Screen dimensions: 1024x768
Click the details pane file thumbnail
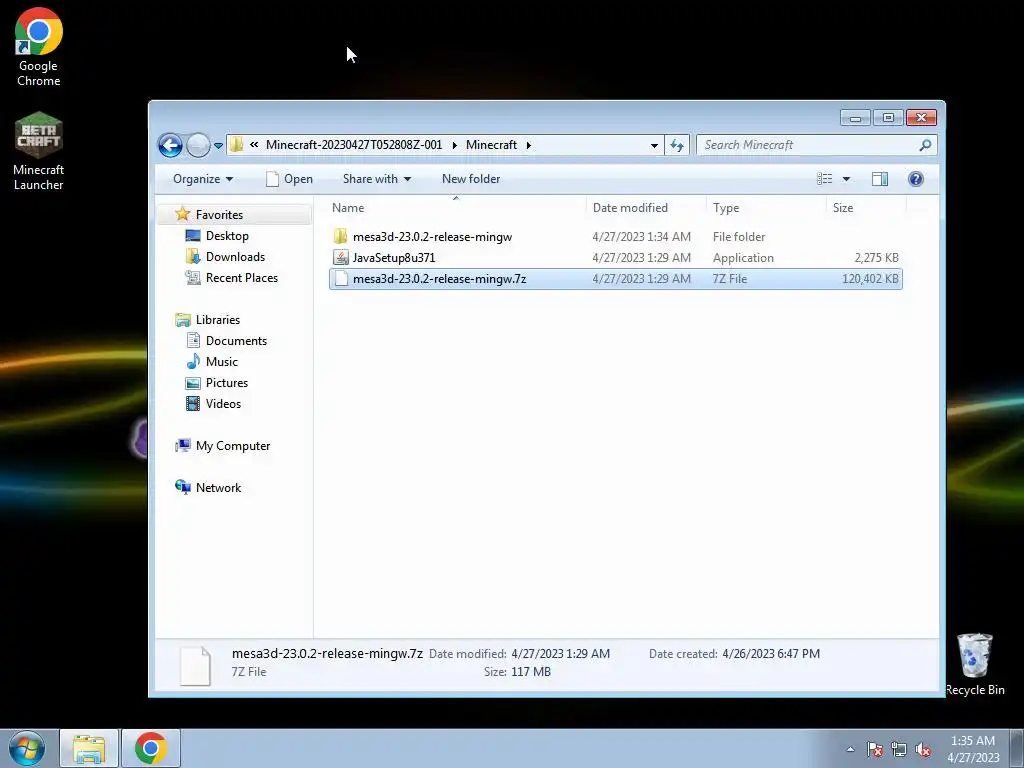195,665
